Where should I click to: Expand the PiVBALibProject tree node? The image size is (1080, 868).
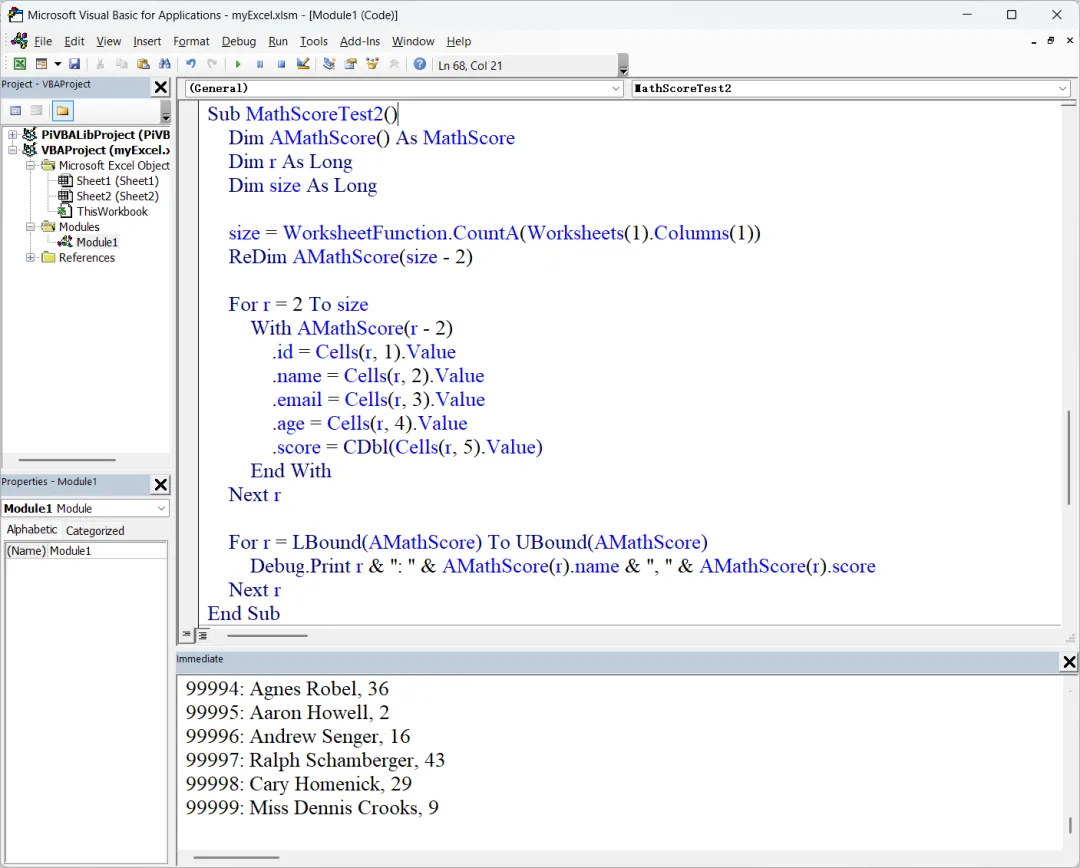click(12, 134)
